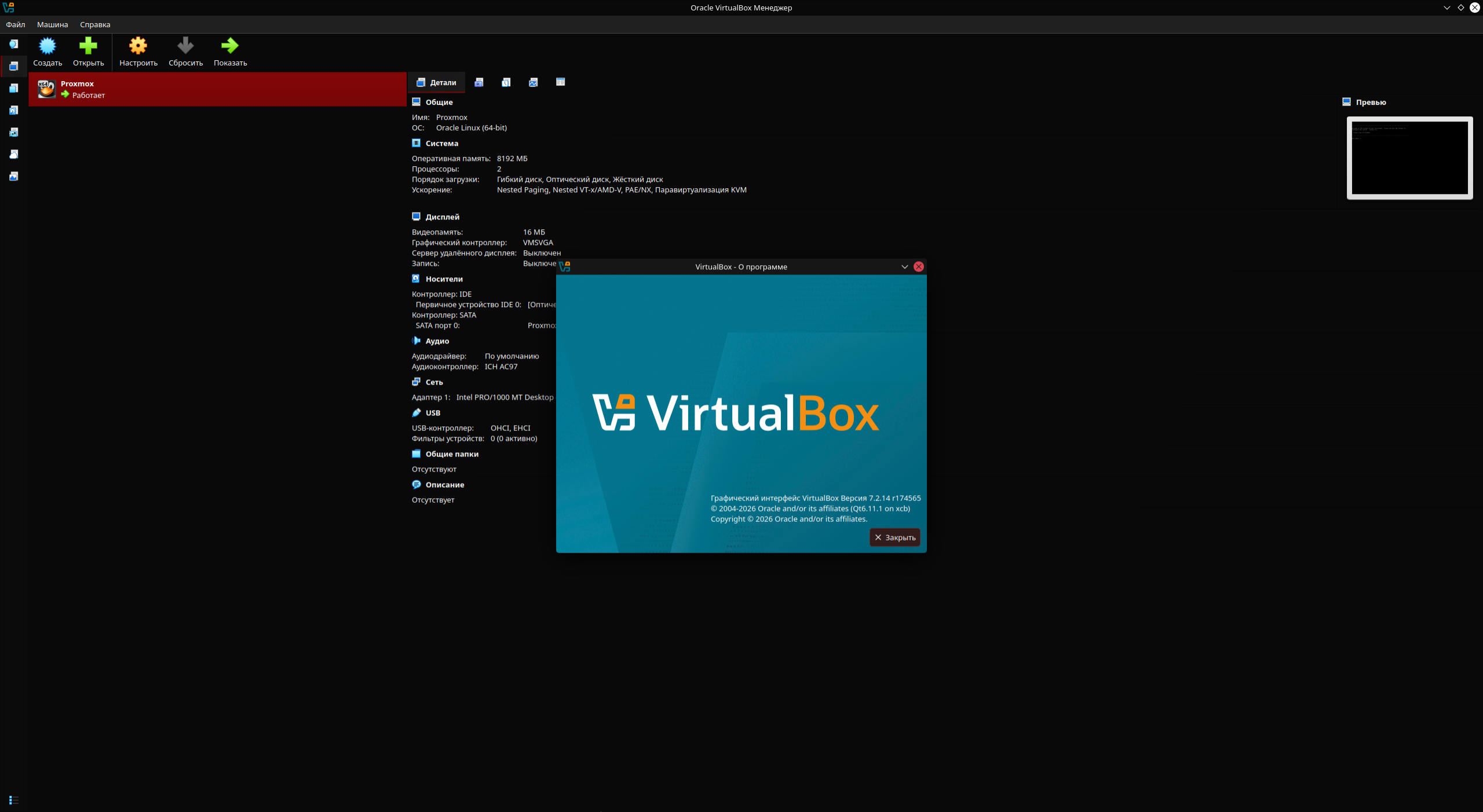
Task: Click the About dialog title-bar chevron
Action: [904, 266]
